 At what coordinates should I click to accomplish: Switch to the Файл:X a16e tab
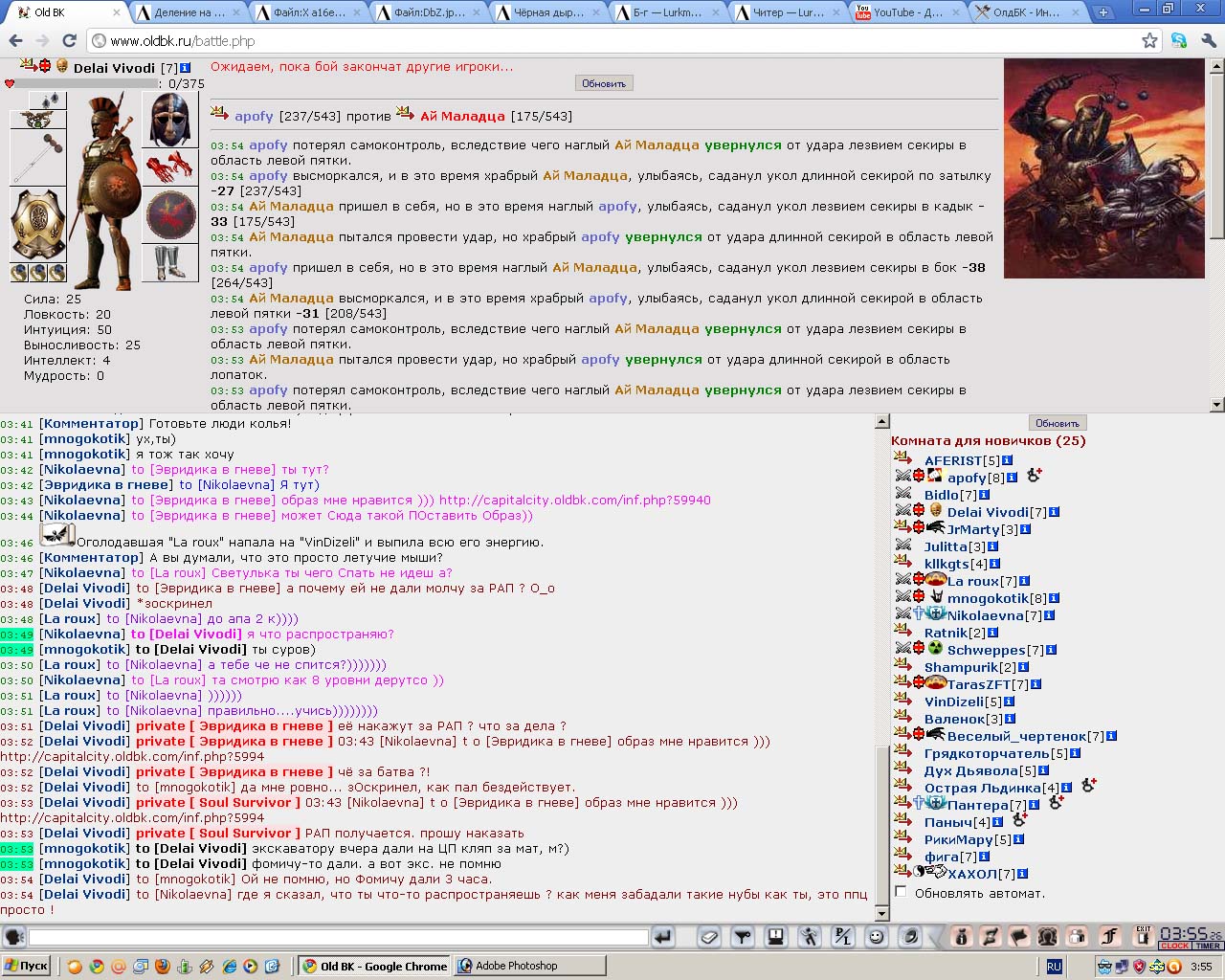(x=307, y=12)
